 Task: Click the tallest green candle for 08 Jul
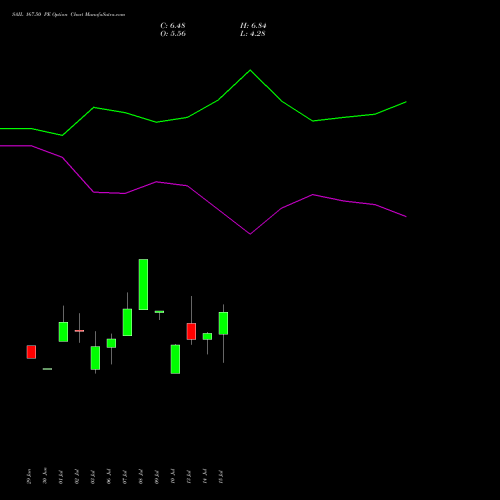click(x=143, y=284)
